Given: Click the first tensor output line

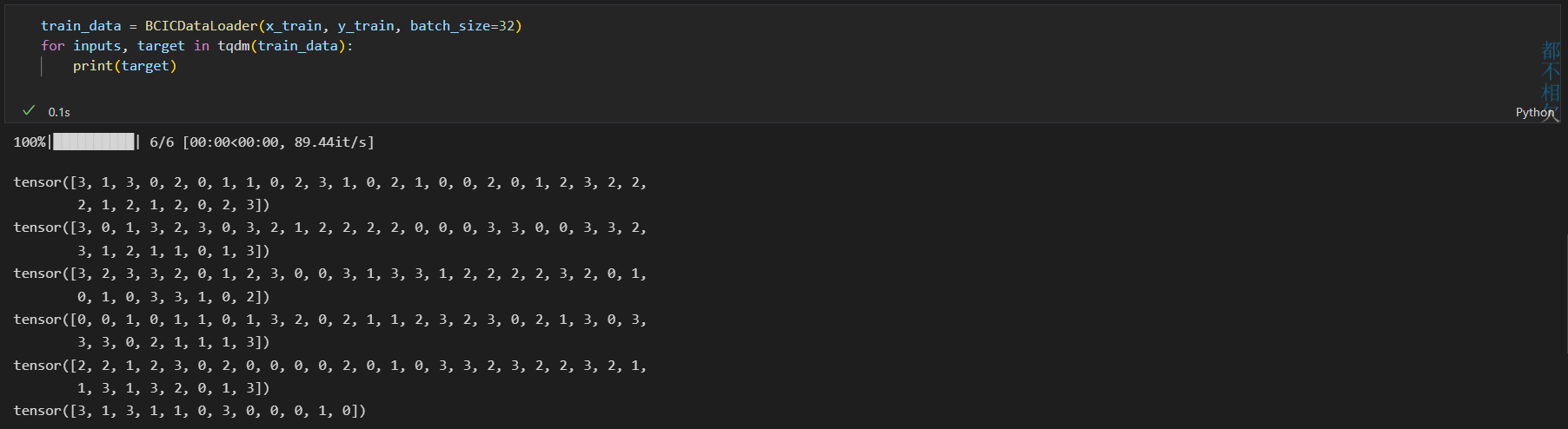Looking at the screenshot, I should click(x=330, y=182).
